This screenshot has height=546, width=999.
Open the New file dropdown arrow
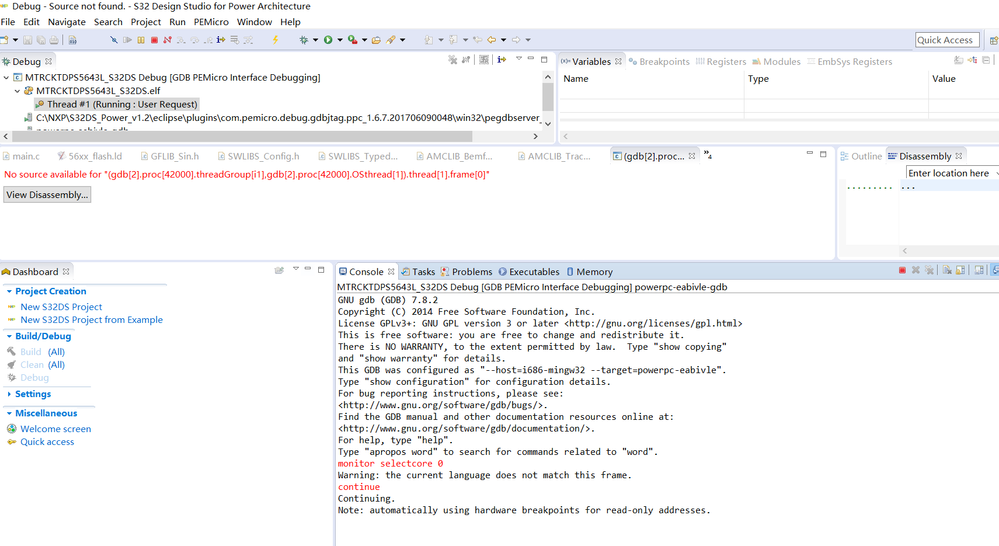coord(15,40)
